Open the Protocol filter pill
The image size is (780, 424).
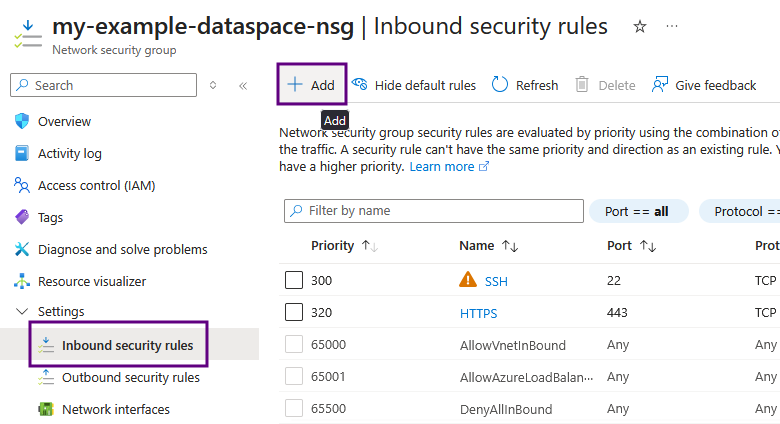point(740,212)
